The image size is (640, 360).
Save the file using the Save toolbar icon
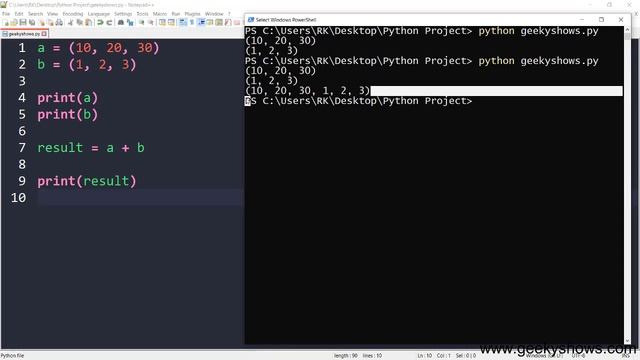(23, 22)
